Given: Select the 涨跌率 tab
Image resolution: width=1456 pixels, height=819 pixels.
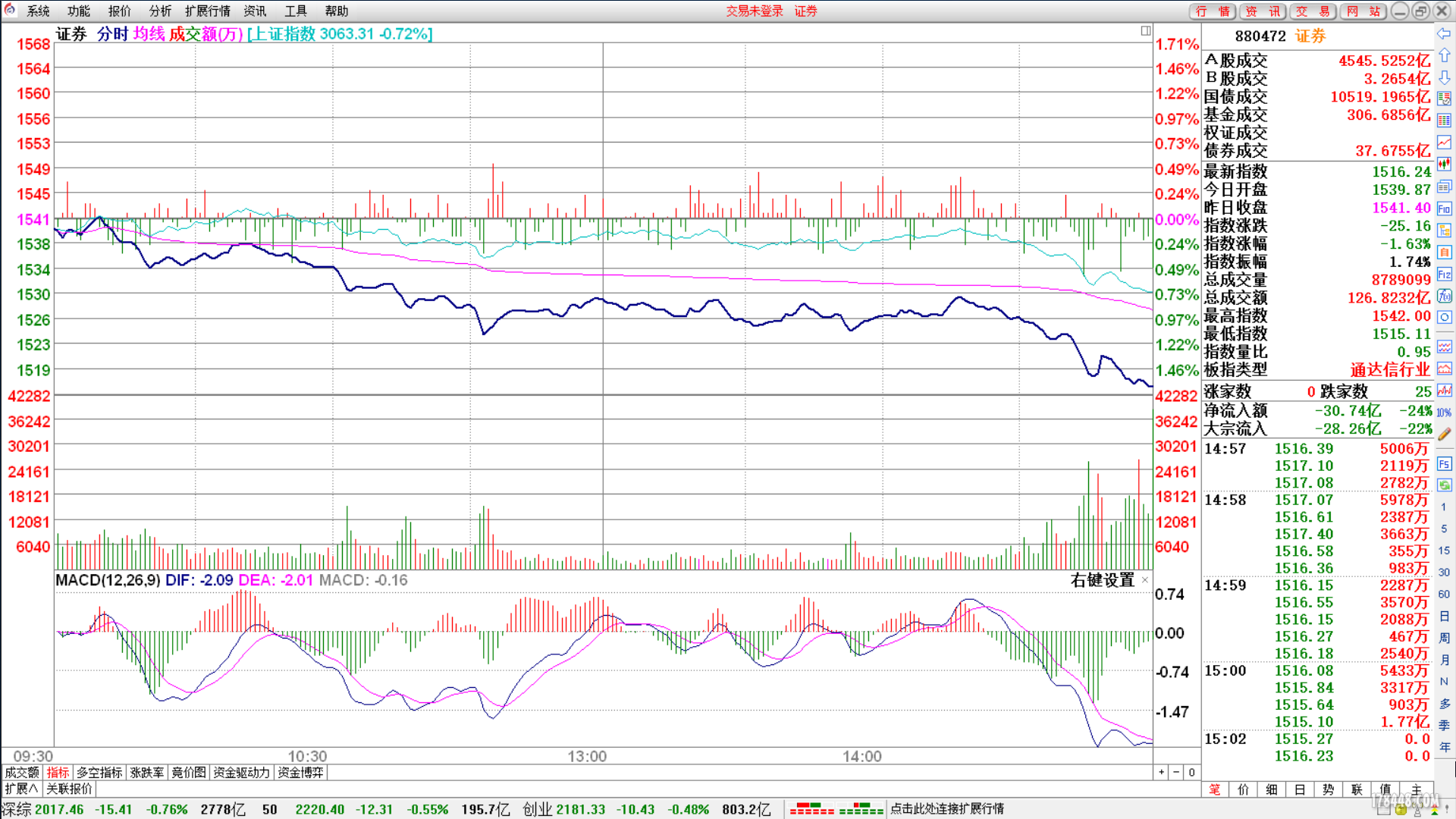Looking at the screenshot, I should click(147, 772).
